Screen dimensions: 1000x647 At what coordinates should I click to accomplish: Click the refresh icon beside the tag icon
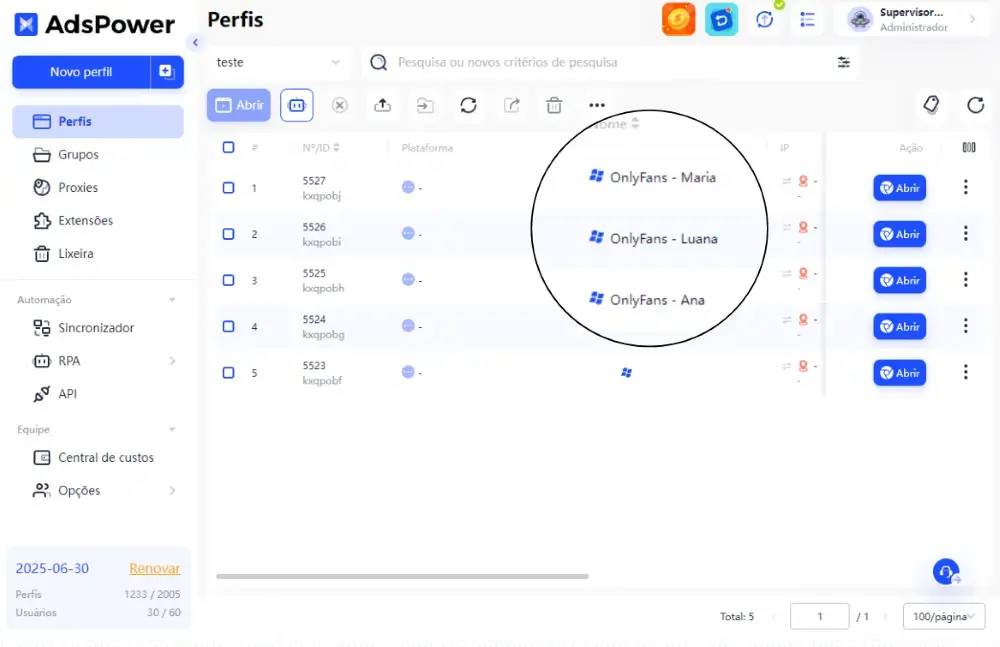[x=975, y=105]
